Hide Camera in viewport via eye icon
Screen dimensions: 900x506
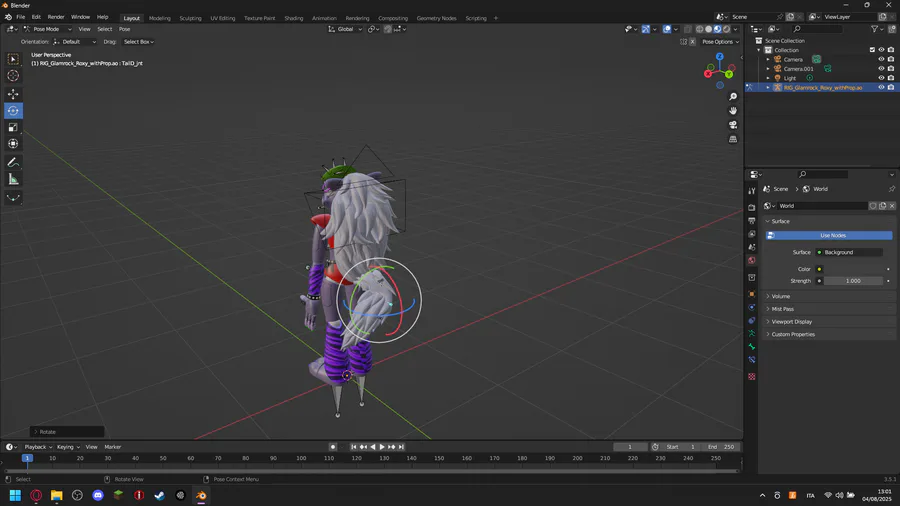click(881, 59)
